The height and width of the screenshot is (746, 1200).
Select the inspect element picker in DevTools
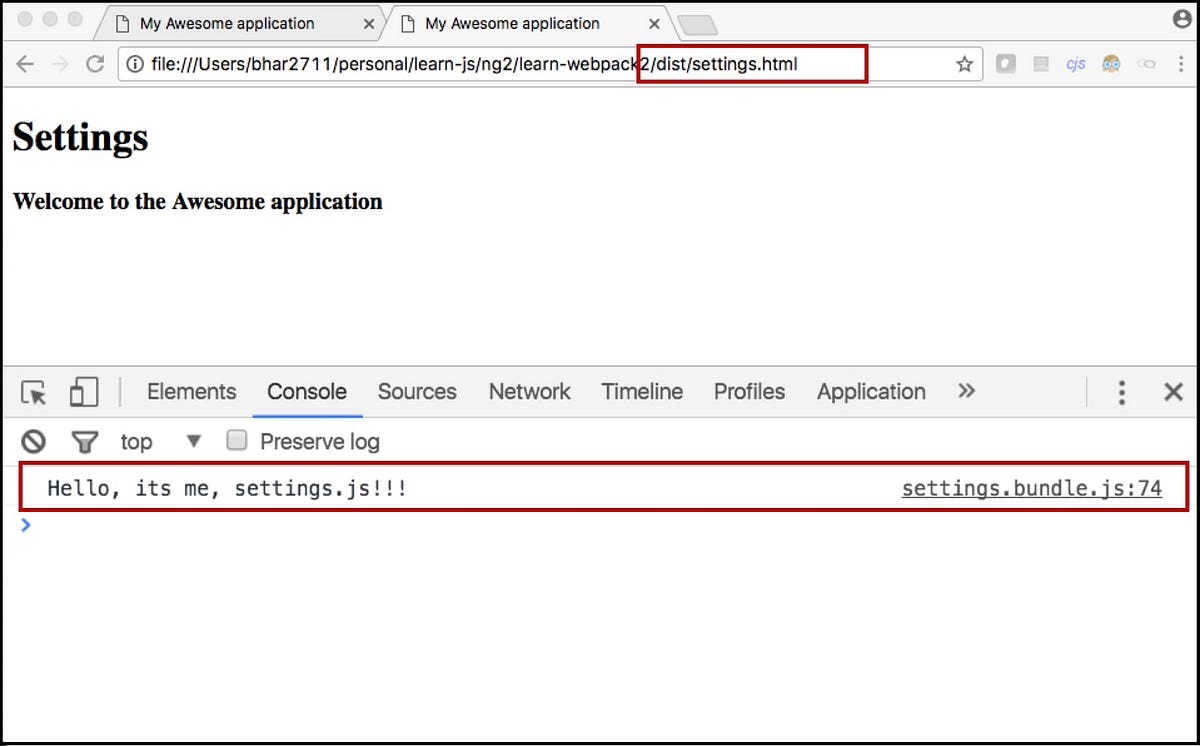click(x=33, y=392)
